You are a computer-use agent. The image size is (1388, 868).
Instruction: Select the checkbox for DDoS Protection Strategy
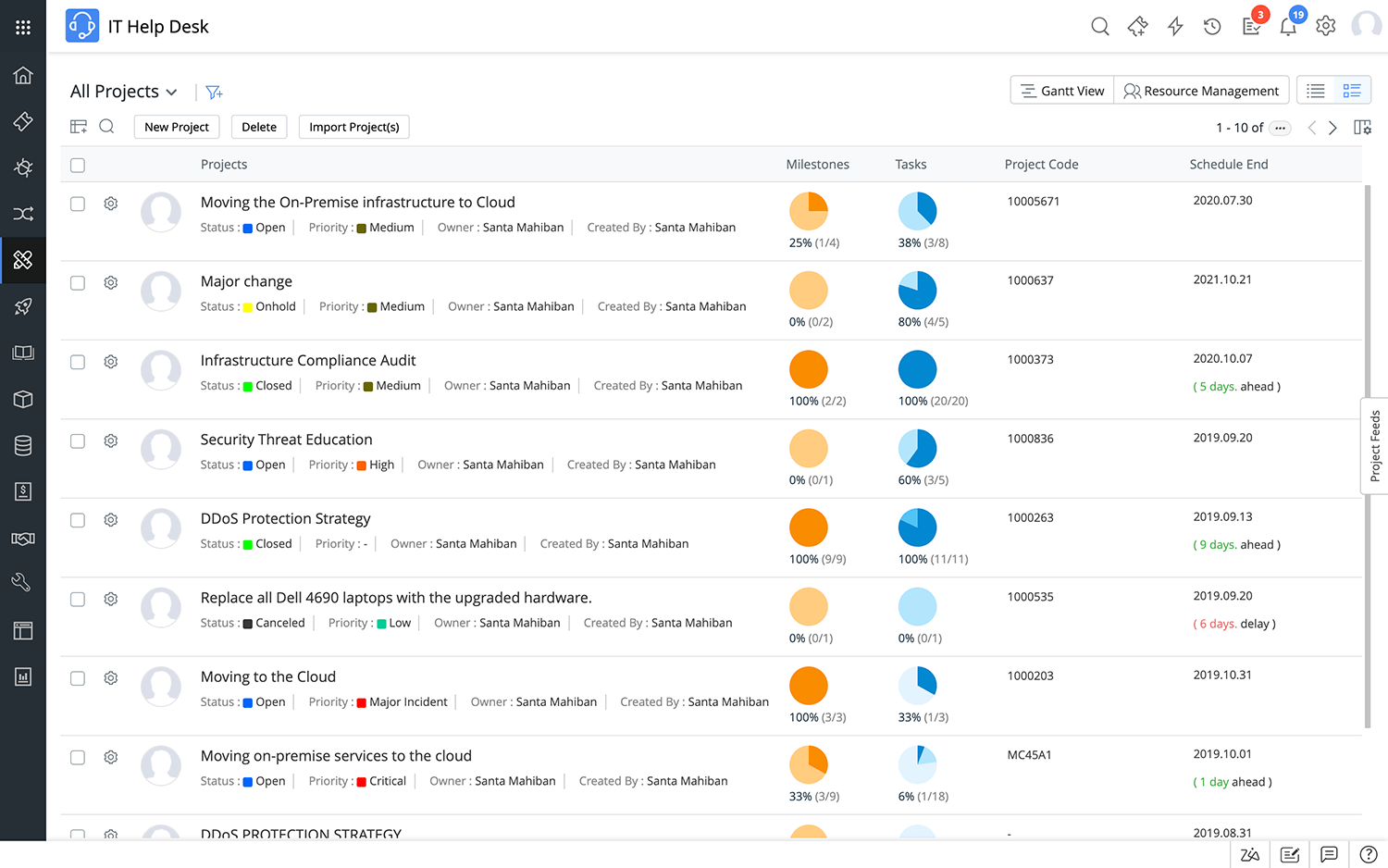(x=78, y=520)
